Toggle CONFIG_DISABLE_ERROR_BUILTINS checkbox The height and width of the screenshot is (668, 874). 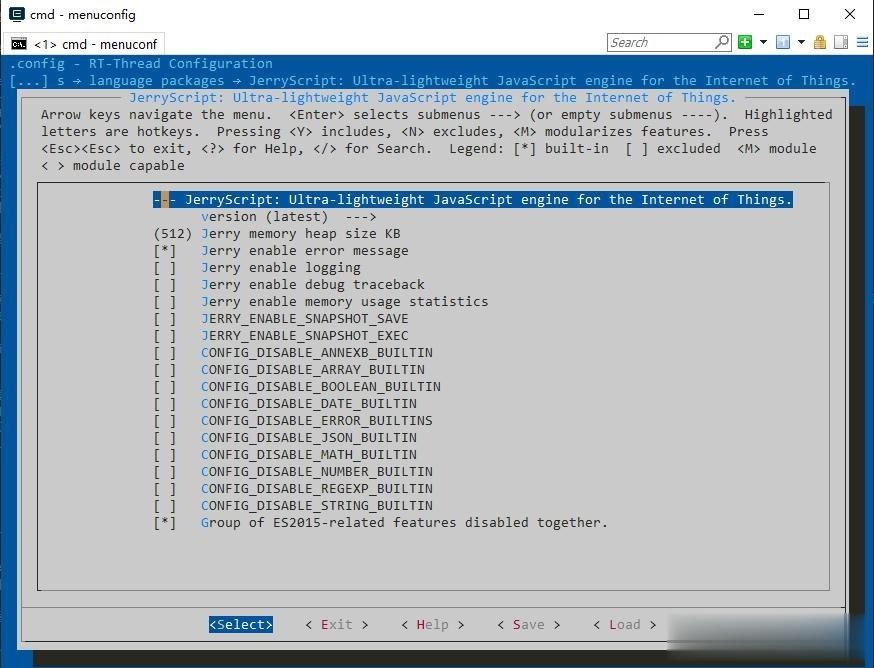(164, 421)
